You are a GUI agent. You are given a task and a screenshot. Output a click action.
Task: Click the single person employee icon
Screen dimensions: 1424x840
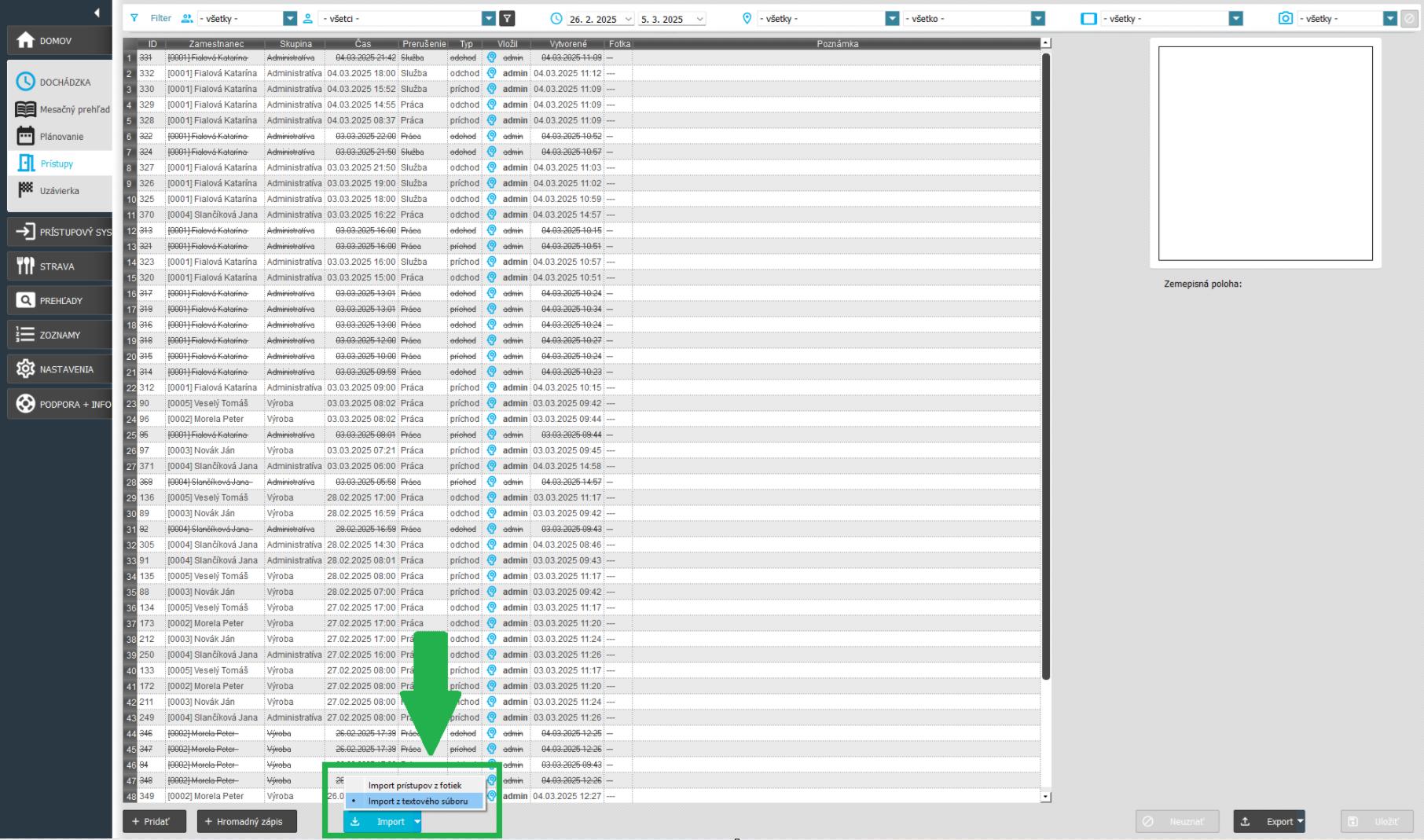click(308, 18)
